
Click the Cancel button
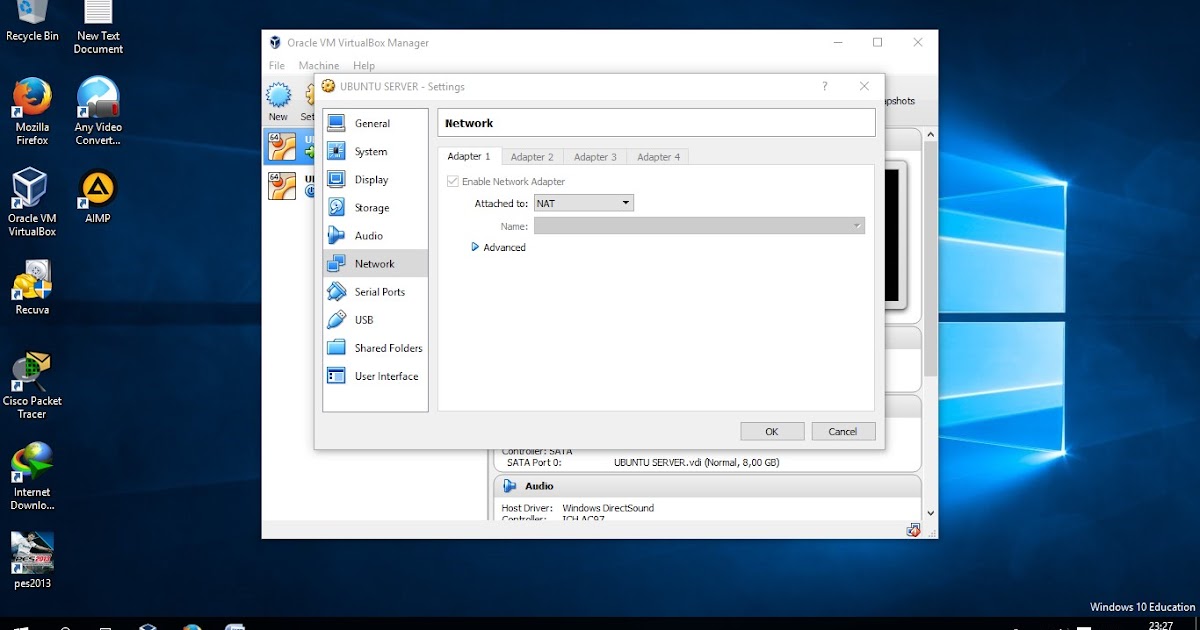(x=843, y=431)
